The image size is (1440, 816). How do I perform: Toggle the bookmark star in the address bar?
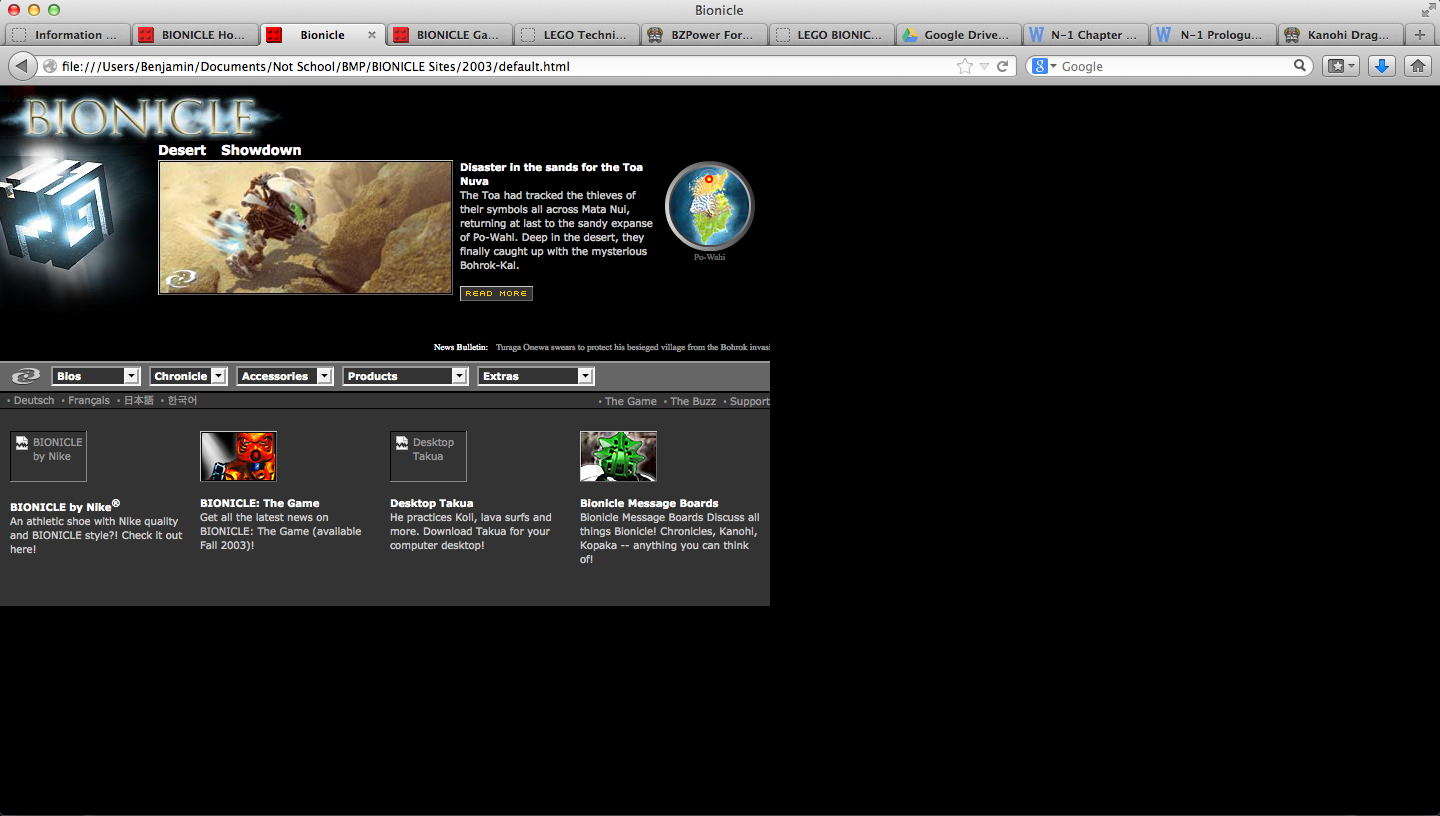coord(963,66)
